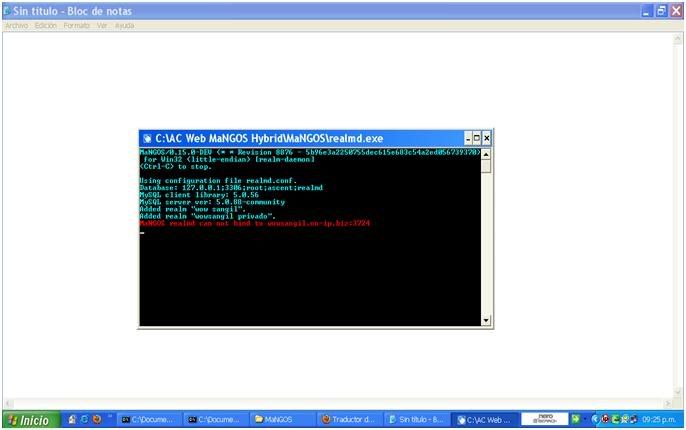Click the Added realm "wowsangil privado" line
The width and height of the screenshot is (686, 430).
(208, 216)
